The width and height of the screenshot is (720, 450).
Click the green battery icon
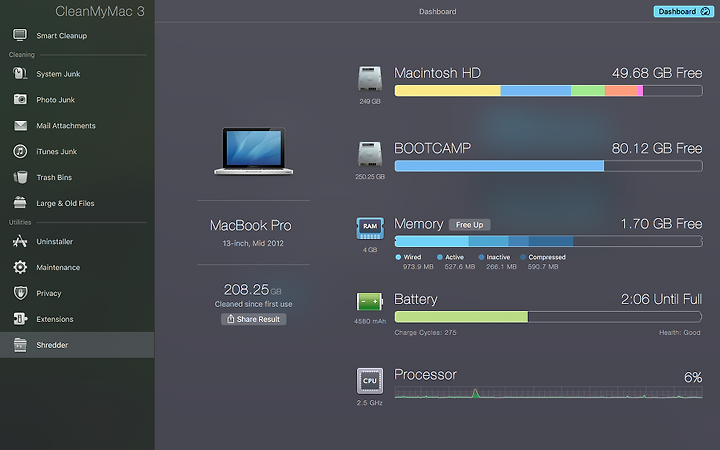370,302
